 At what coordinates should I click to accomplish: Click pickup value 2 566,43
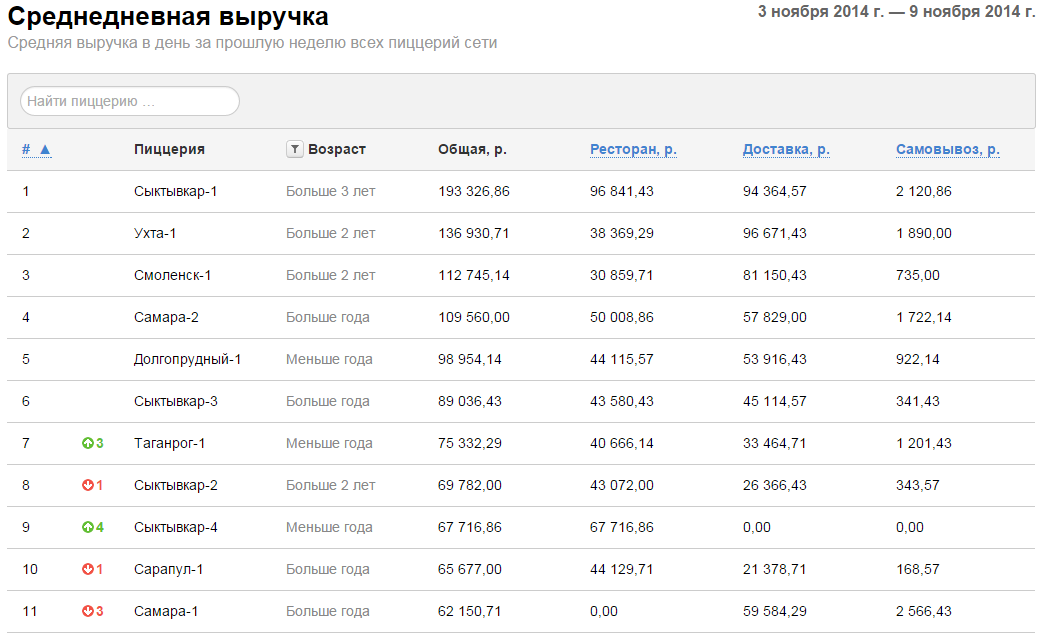coord(923,611)
